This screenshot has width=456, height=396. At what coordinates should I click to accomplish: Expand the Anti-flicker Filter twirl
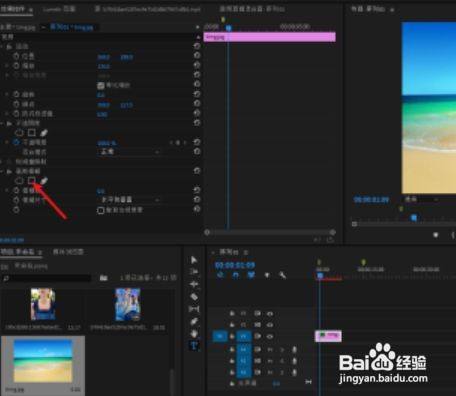tap(7, 114)
